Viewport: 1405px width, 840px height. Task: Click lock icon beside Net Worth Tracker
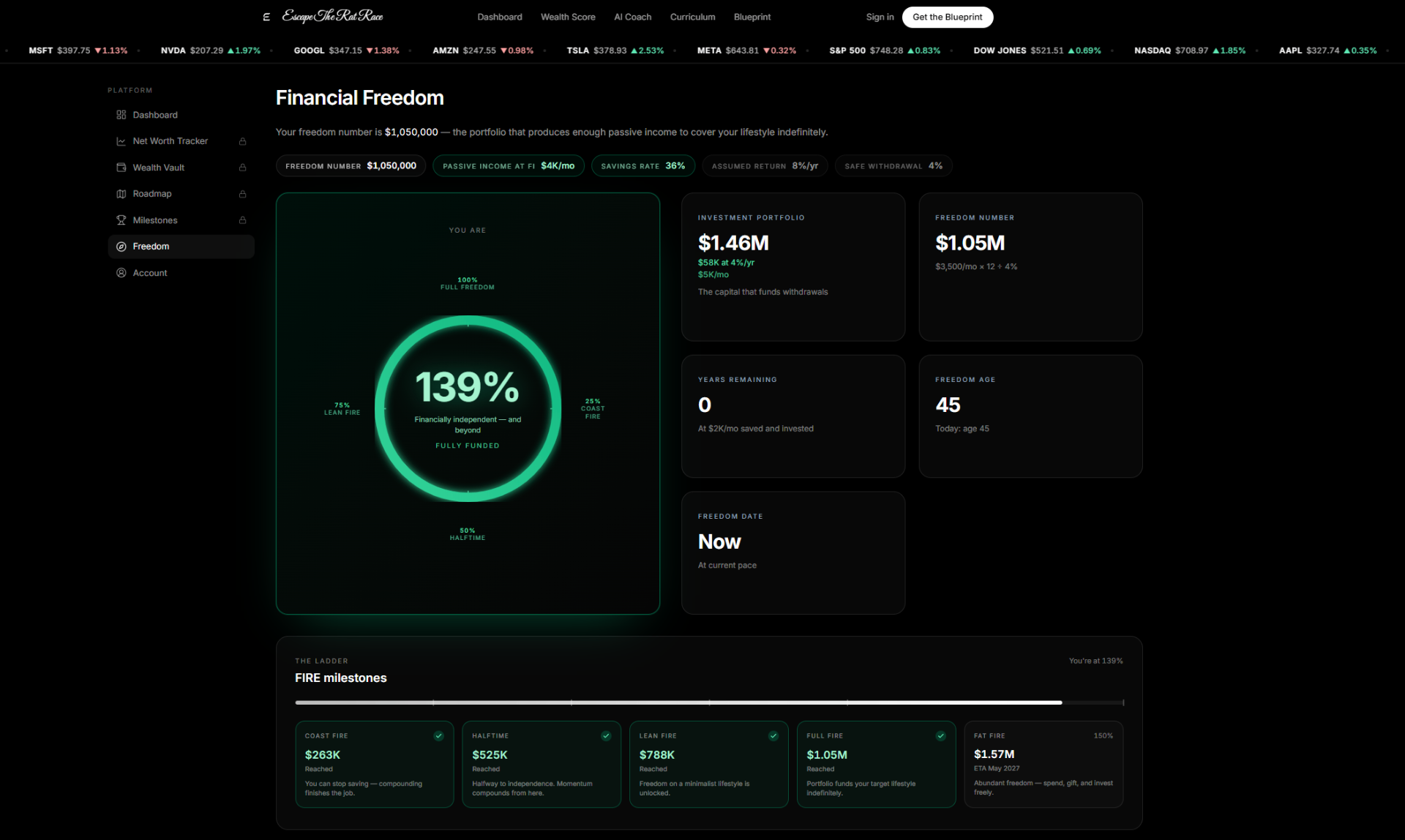(242, 141)
